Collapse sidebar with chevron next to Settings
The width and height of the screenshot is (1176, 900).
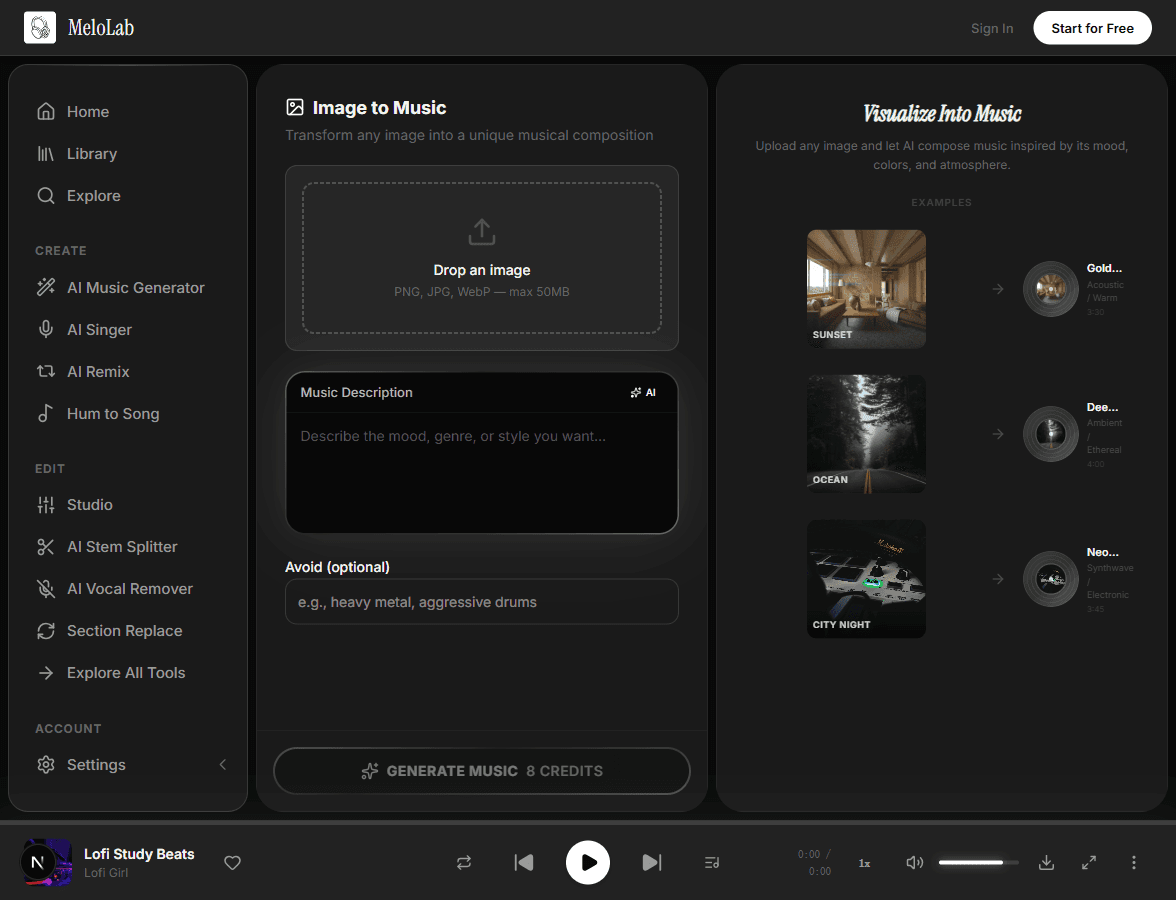tap(223, 764)
